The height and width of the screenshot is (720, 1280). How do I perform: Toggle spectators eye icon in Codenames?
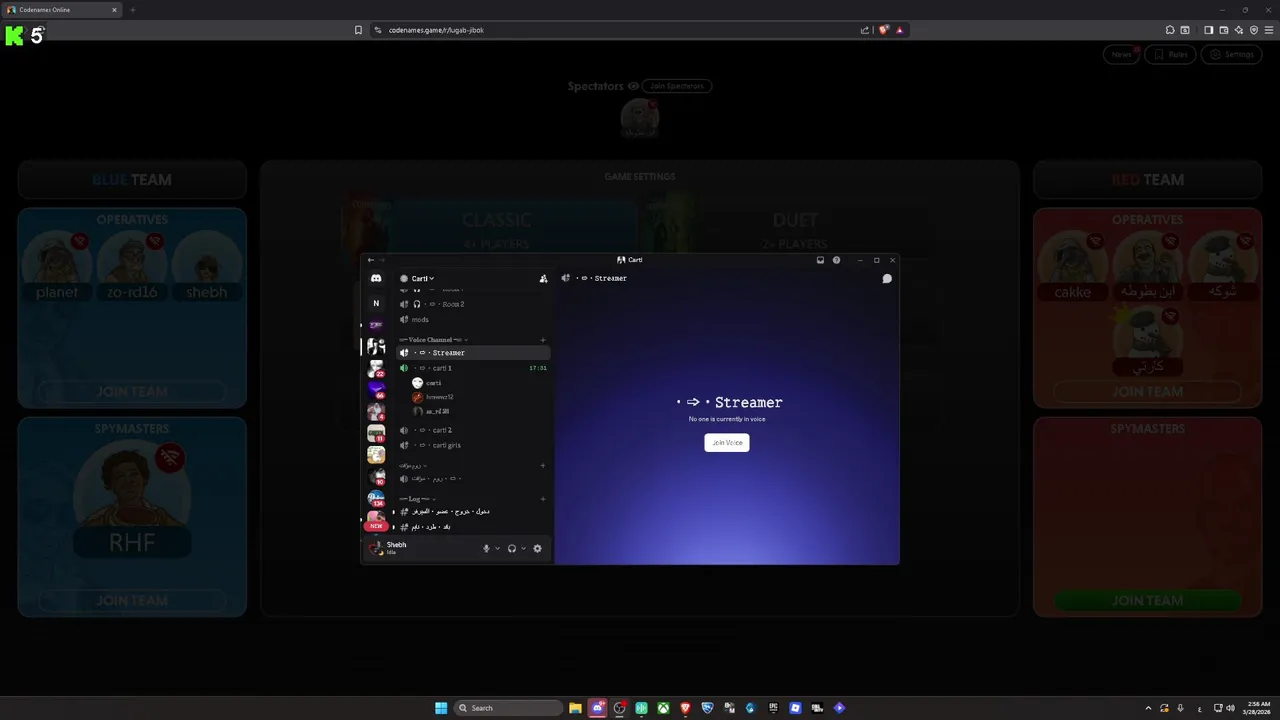tap(633, 86)
